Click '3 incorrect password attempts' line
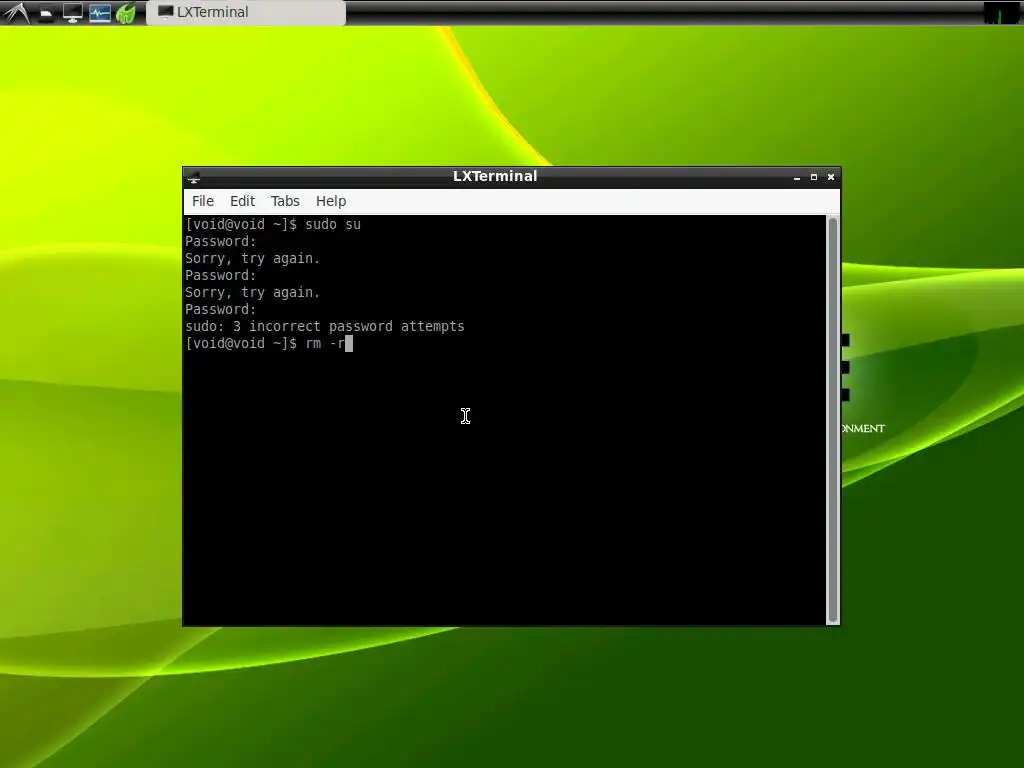This screenshot has height=768, width=1024. 325,327
